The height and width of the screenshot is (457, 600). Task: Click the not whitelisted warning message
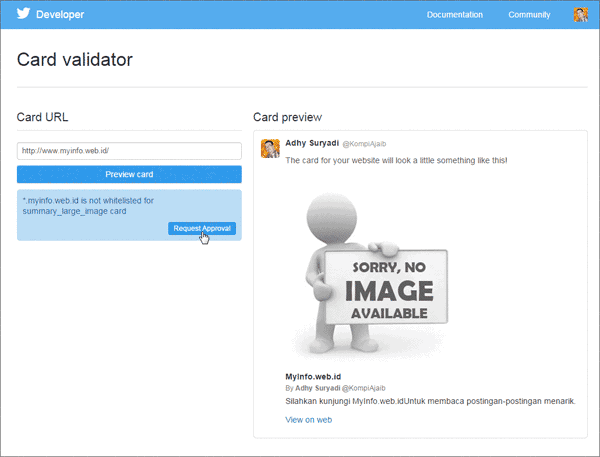[x=88, y=206]
